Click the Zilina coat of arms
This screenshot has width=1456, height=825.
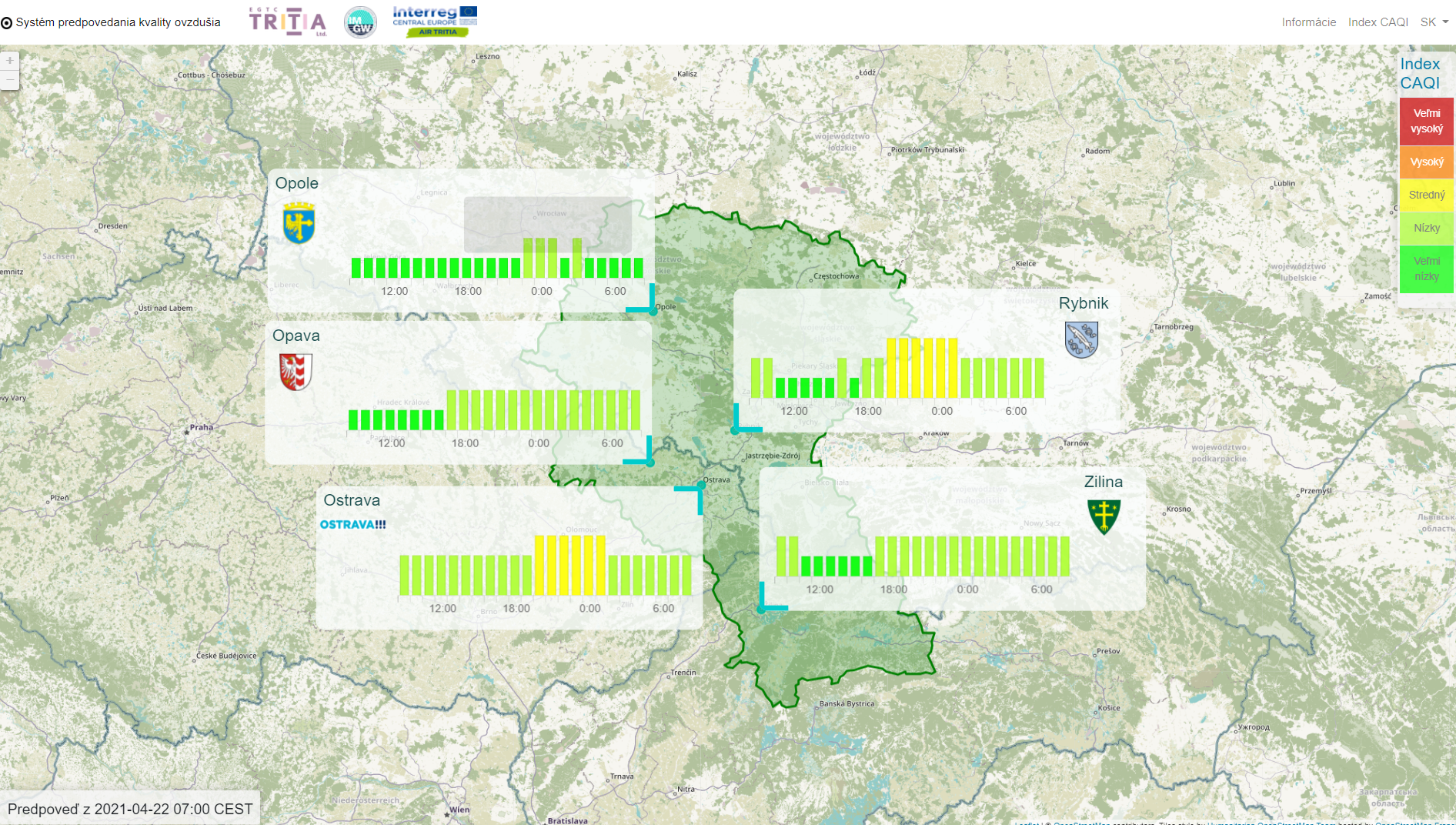click(1104, 516)
